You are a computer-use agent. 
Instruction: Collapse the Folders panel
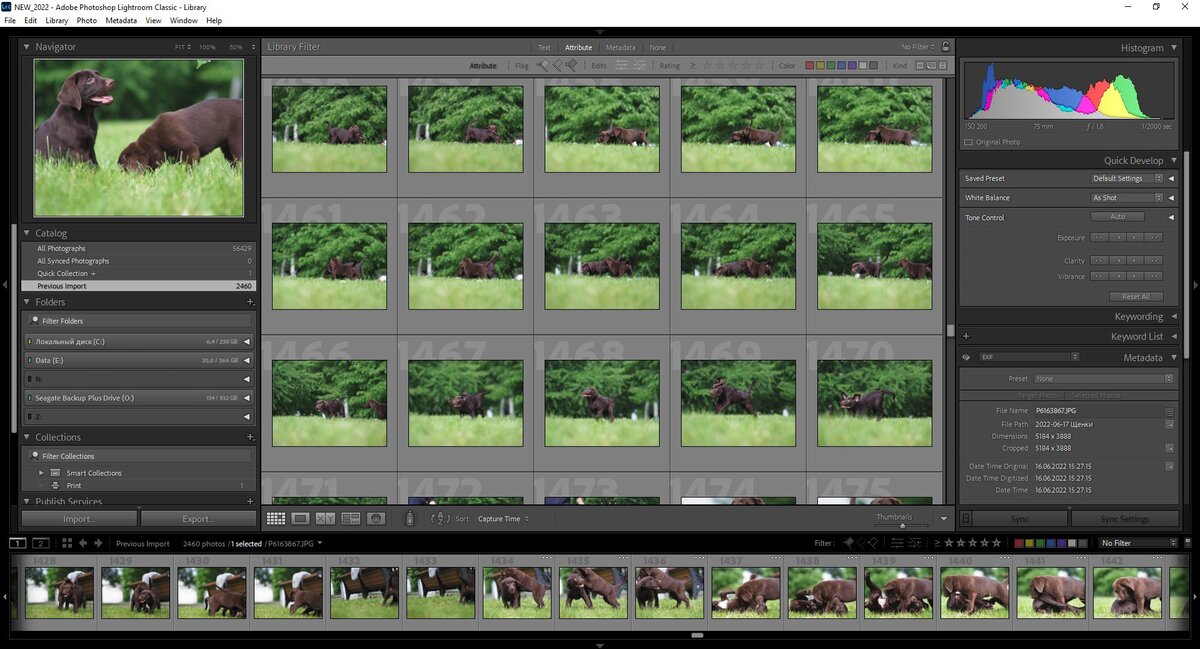[x=27, y=302]
